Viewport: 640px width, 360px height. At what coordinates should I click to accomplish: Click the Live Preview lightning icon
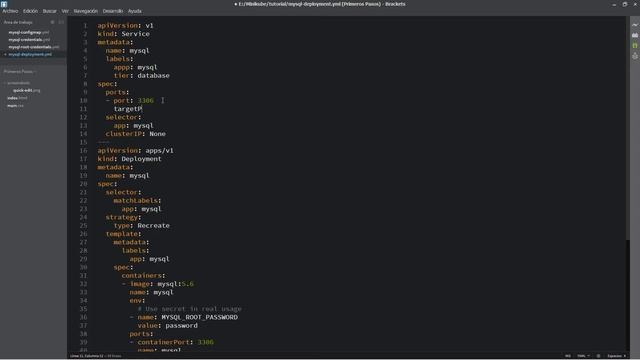point(635,25)
